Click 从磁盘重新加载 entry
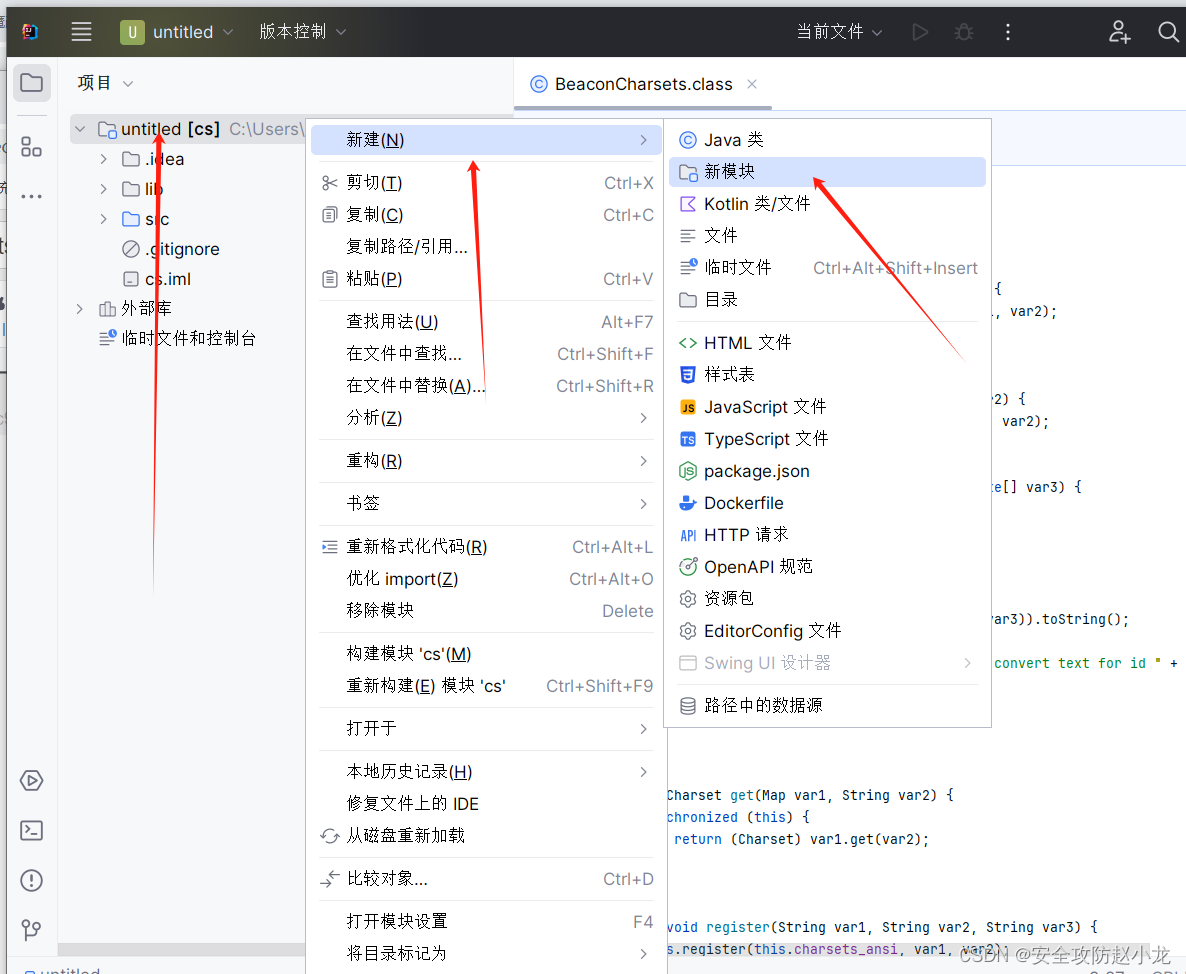The height and width of the screenshot is (974, 1186). 486,836
